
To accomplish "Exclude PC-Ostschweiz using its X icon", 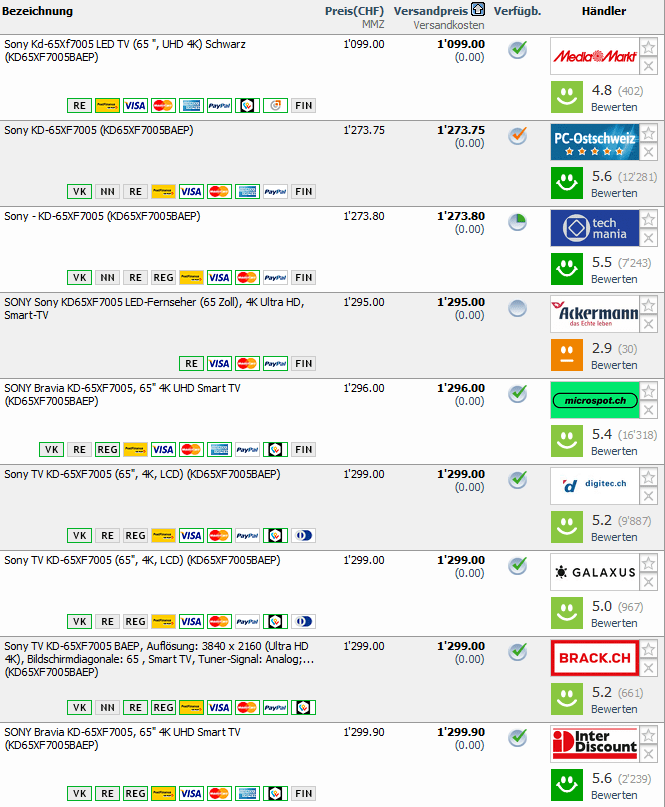I will pos(649,152).
